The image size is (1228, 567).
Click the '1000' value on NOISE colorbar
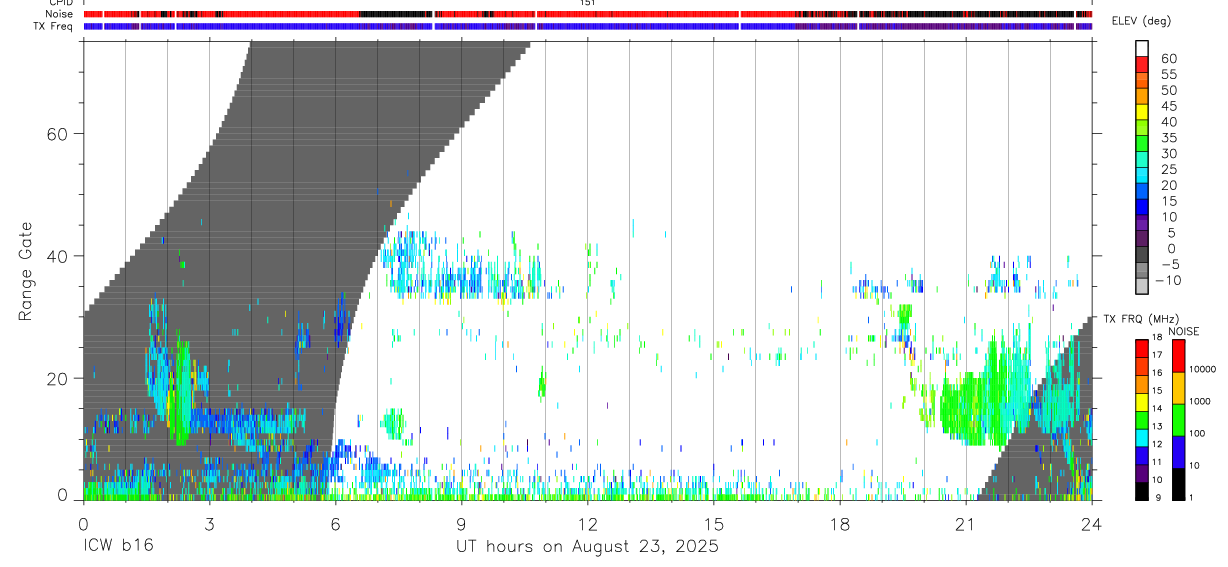click(x=1199, y=401)
